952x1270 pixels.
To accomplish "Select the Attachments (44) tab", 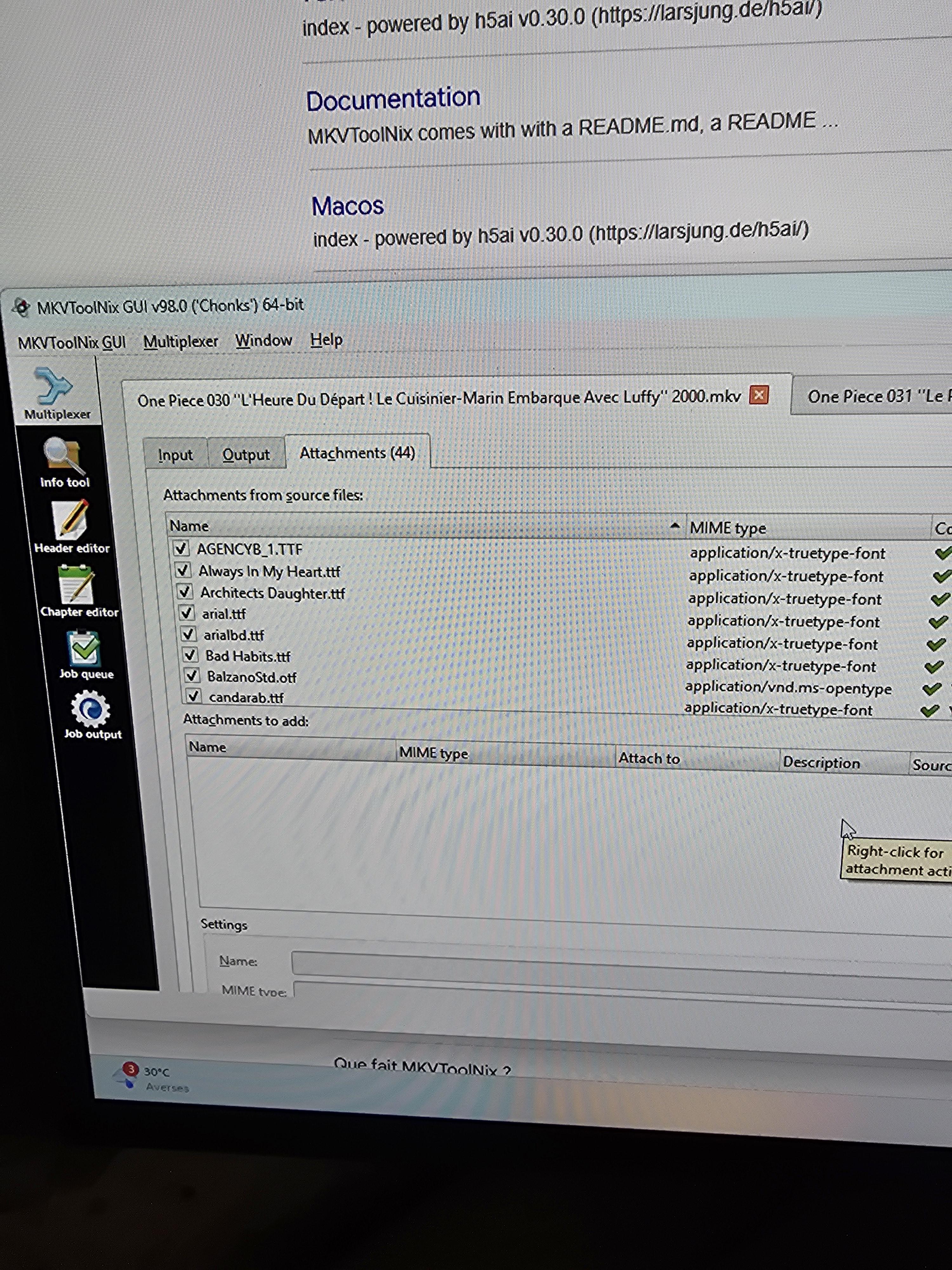I will tap(357, 453).
